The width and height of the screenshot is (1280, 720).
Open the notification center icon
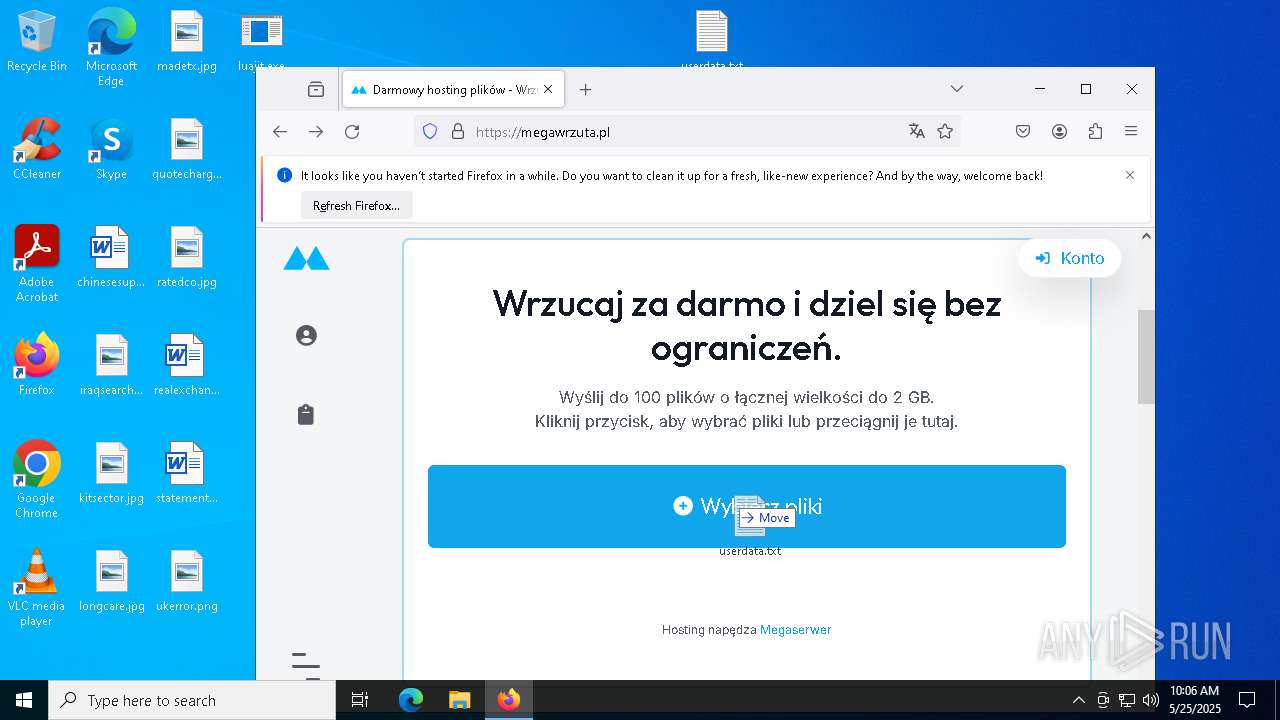1247,700
